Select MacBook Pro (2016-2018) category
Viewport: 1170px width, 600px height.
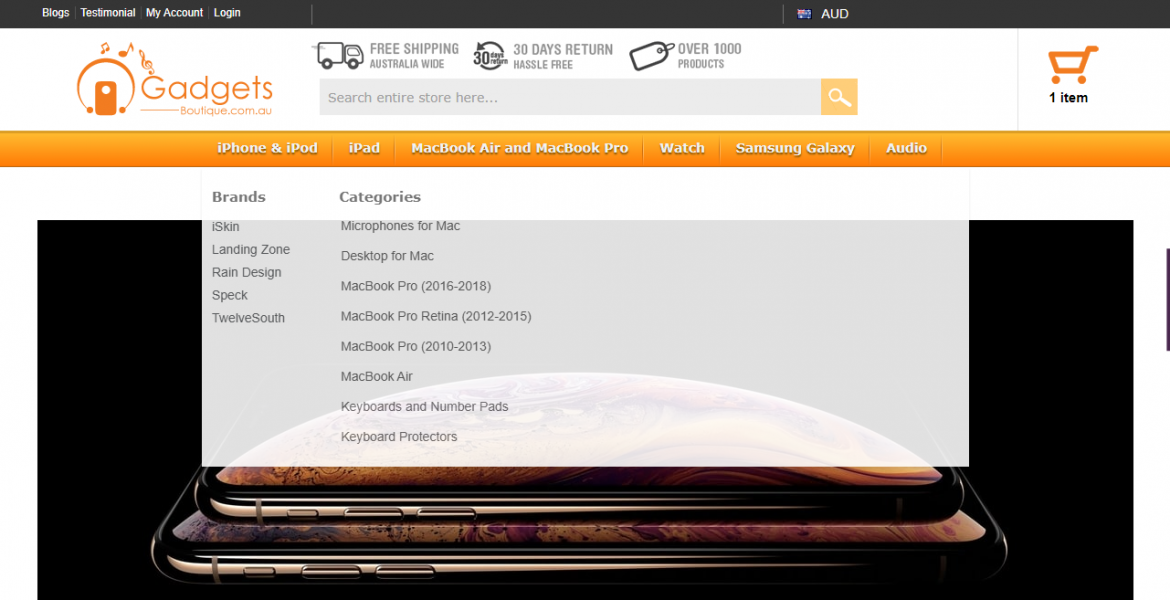416,286
